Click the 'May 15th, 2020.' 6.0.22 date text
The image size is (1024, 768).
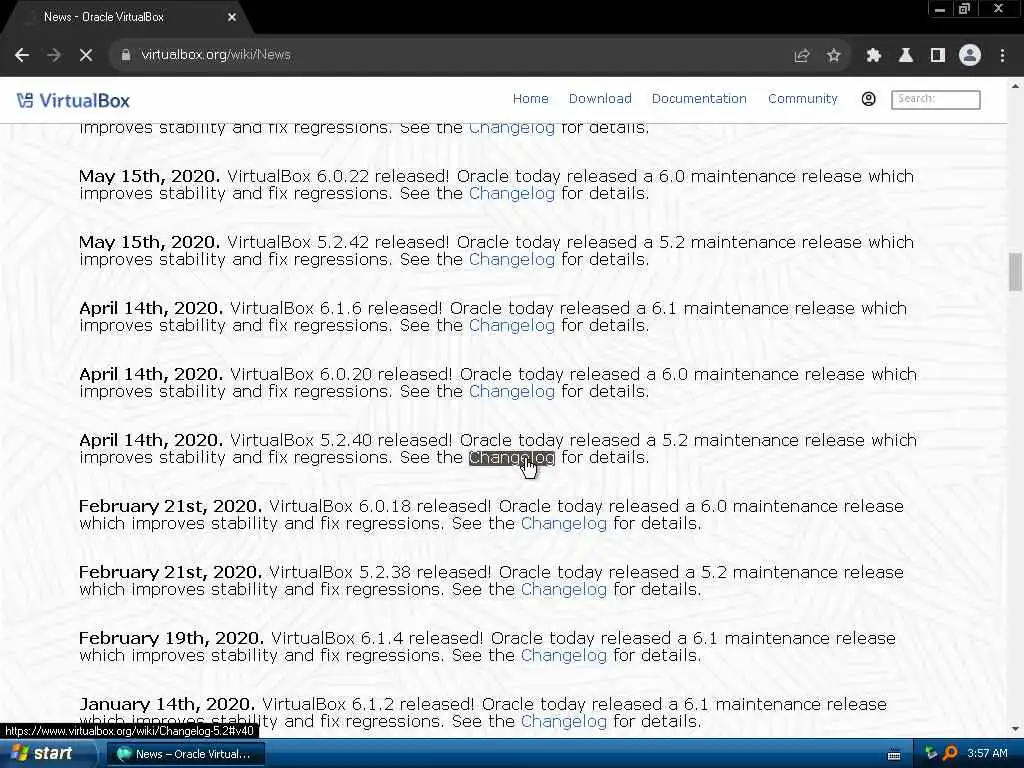coord(150,177)
